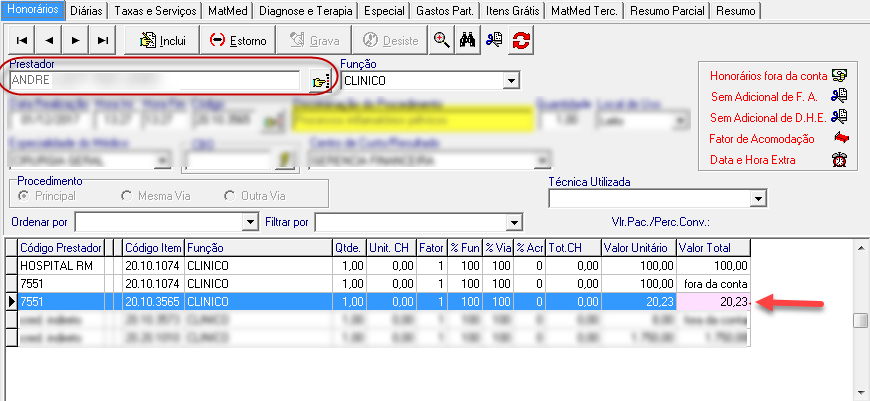
Task: Click the 20.10.3565 Código Item cell
Action: coord(154,302)
